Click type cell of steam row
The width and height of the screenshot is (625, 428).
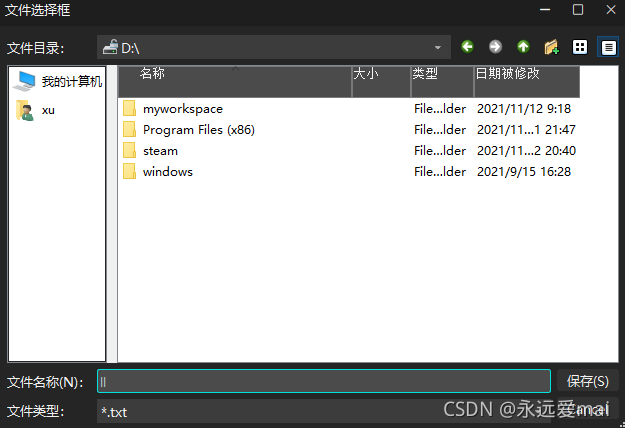pyautogui.click(x=440, y=151)
